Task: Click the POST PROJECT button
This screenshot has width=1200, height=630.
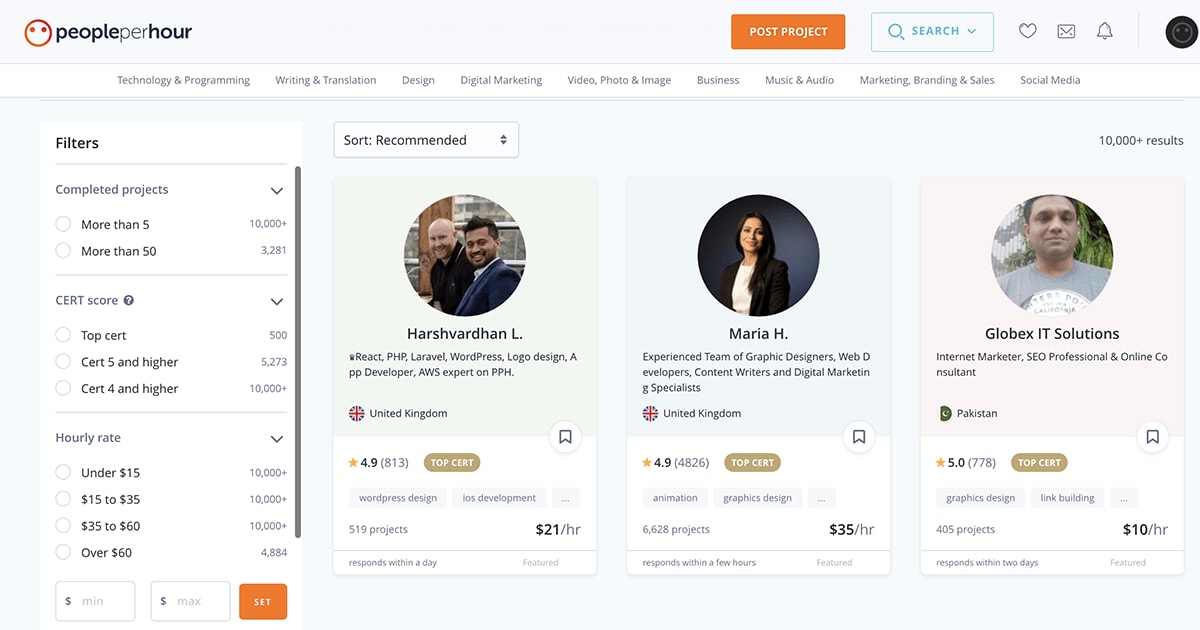Action: click(787, 31)
